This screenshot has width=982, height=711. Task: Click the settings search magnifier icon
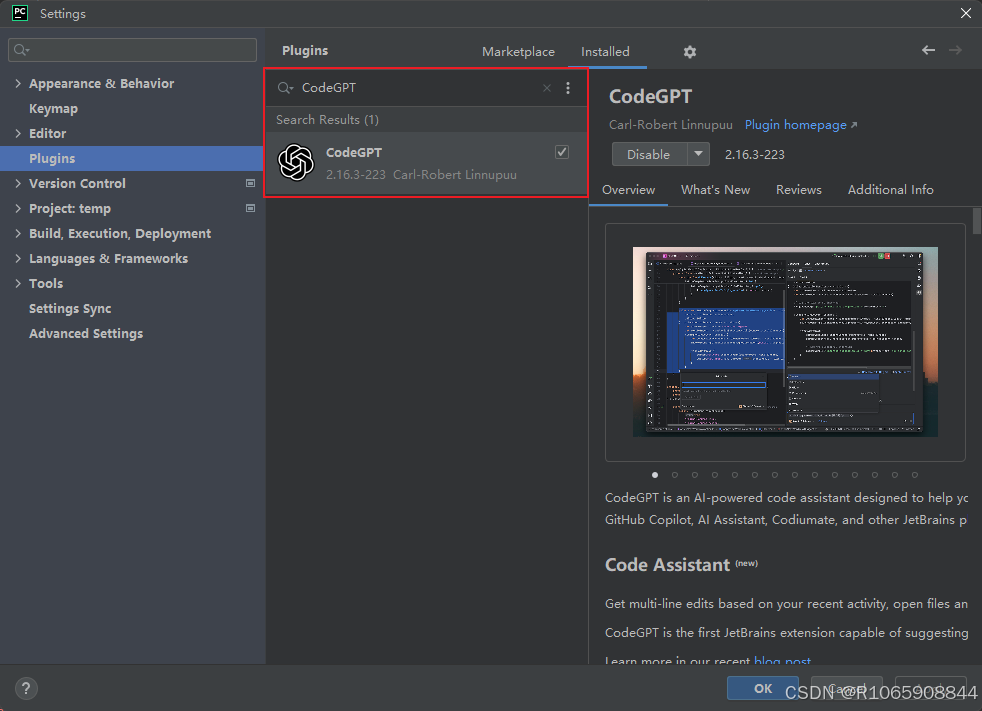21,49
